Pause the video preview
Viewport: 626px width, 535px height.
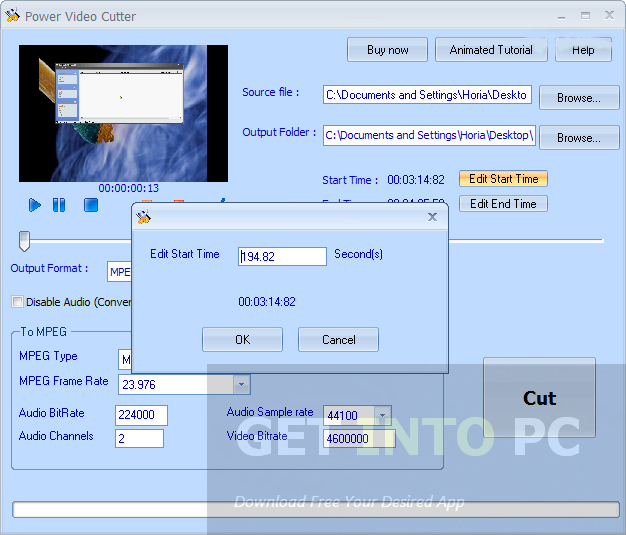coord(59,205)
